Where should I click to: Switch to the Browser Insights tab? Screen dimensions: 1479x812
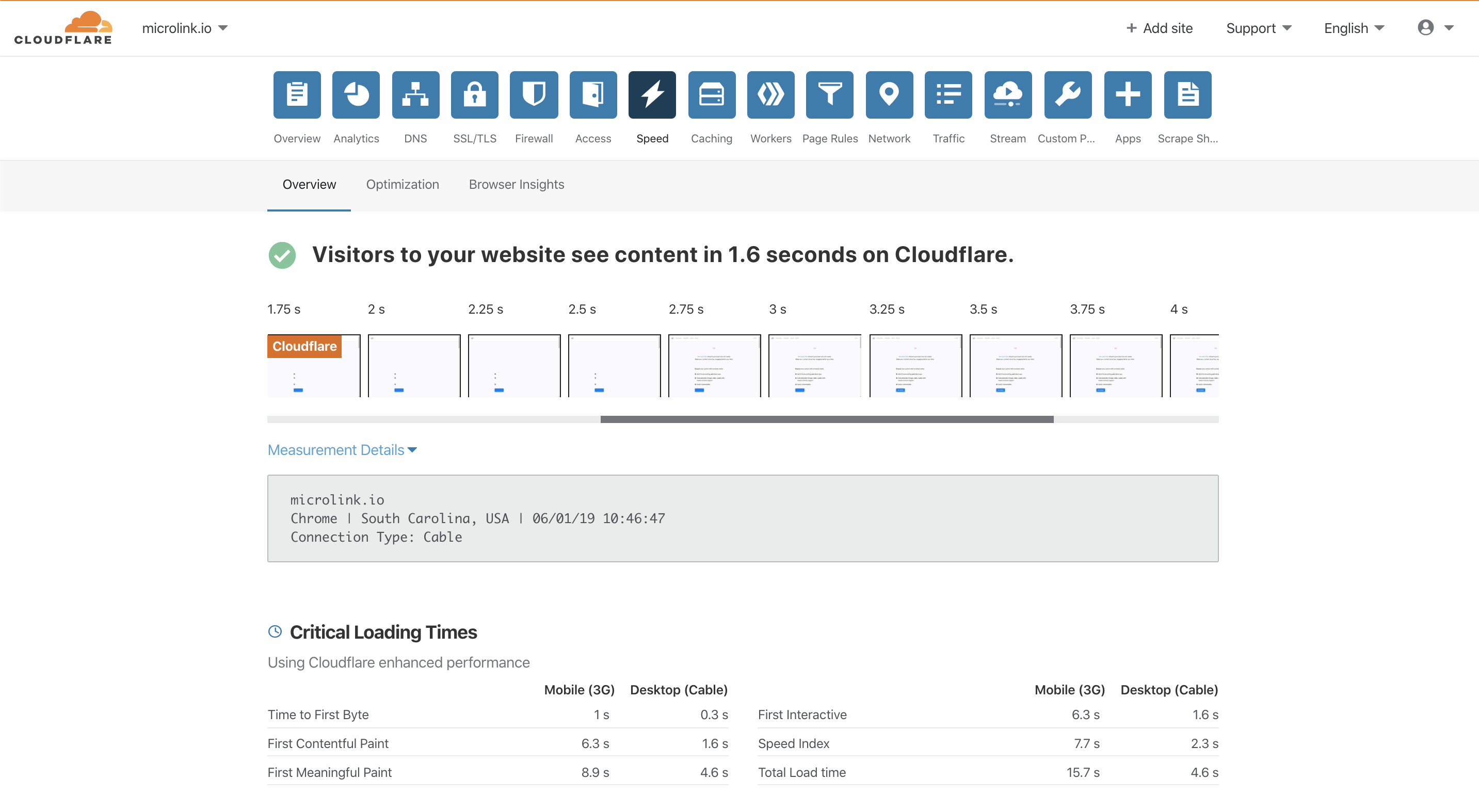[516, 184]
